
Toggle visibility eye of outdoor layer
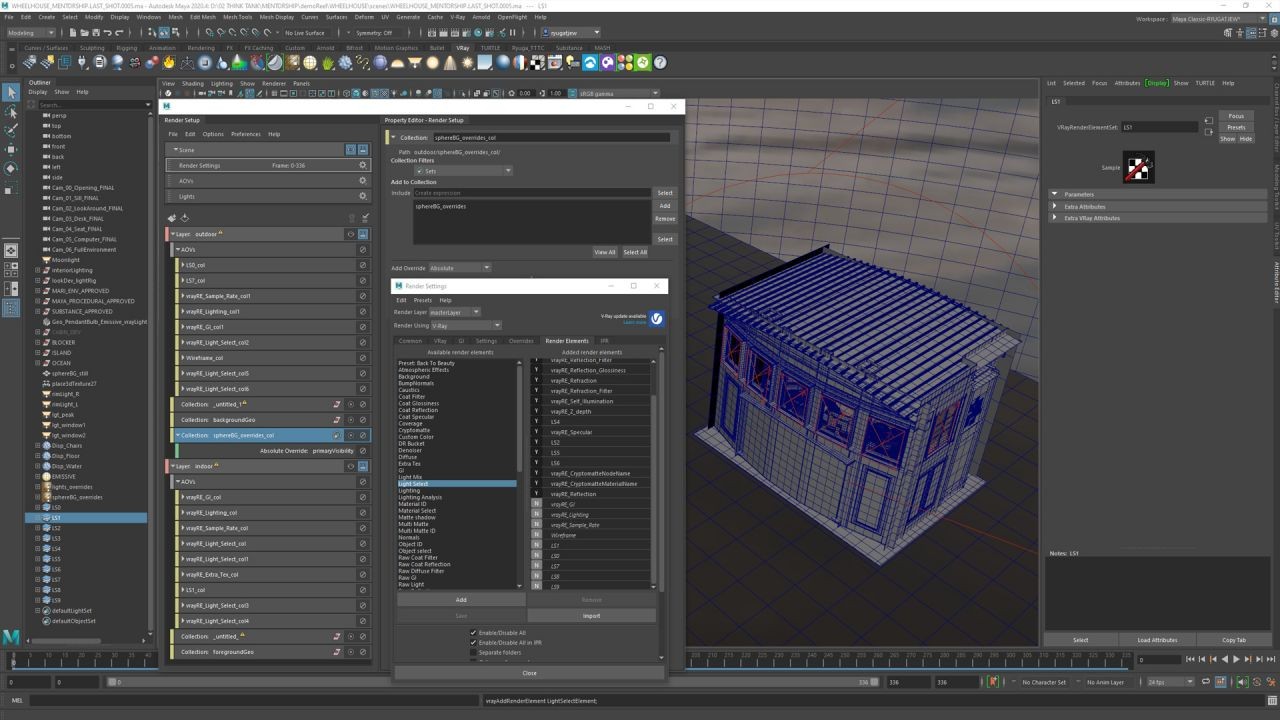click(350, 234)
